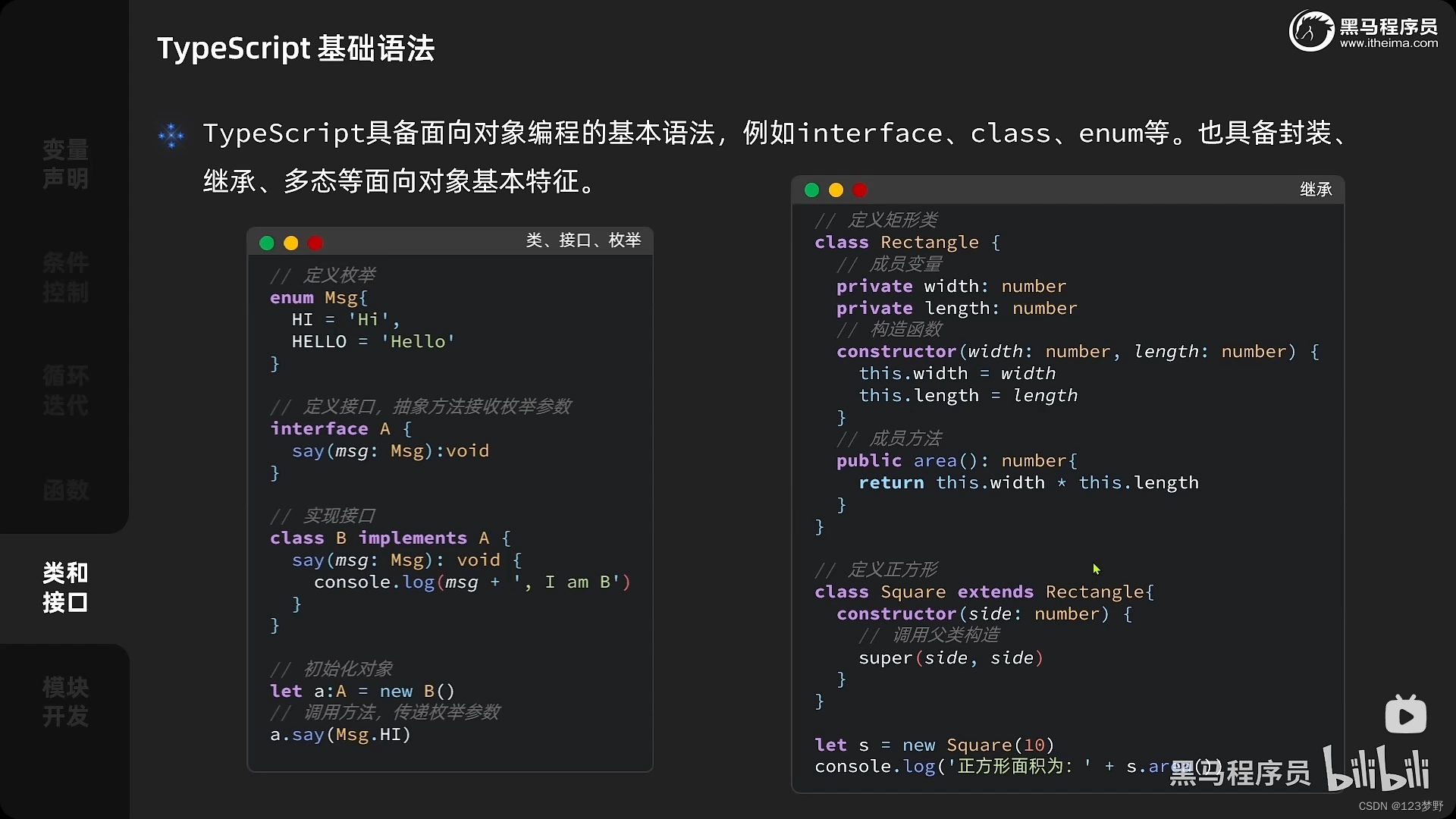
Task: Click the 黑马程序员 horse logo
Action: click(x=1311, y=30)
